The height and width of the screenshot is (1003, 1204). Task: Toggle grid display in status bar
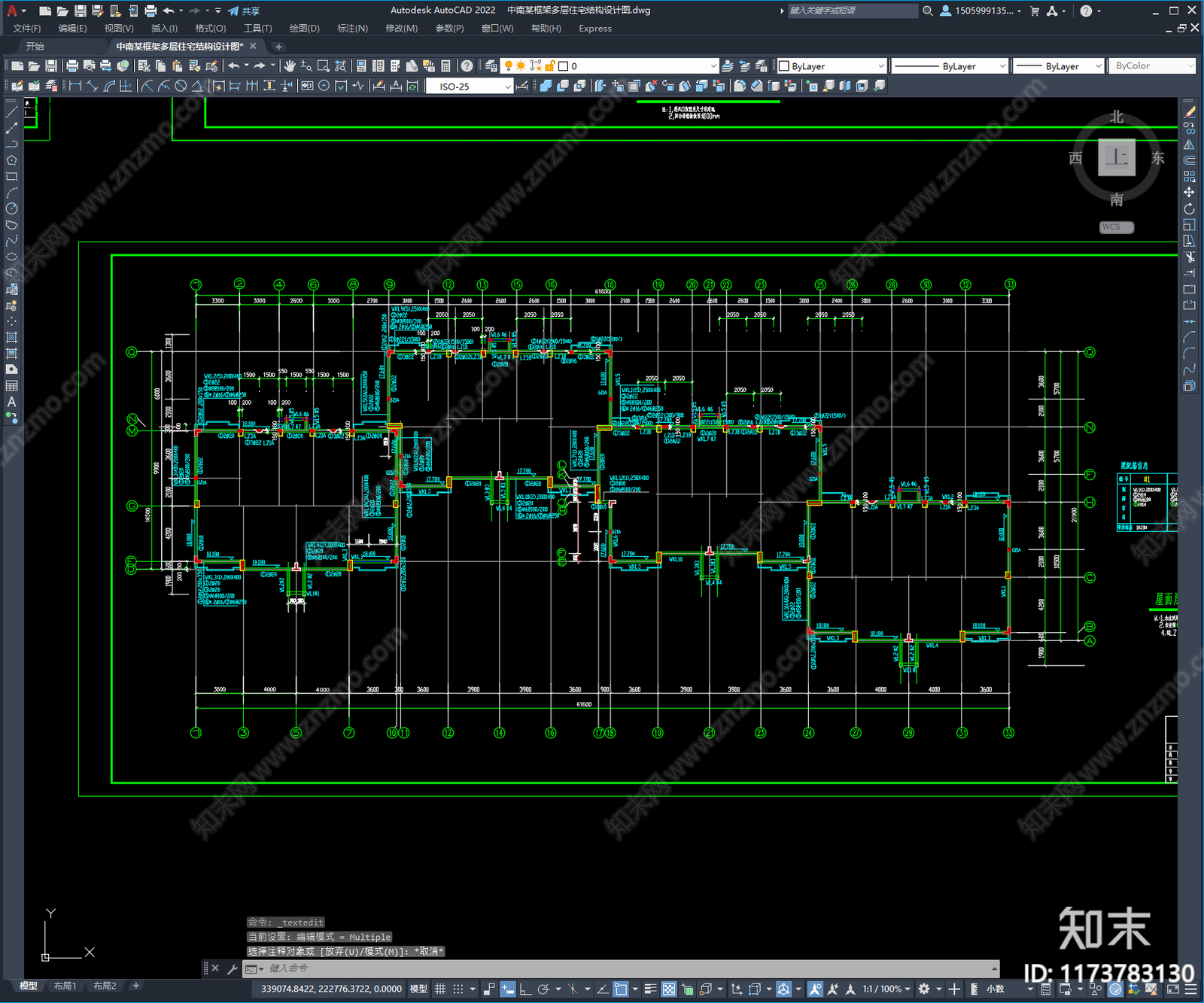click(440, 989)
